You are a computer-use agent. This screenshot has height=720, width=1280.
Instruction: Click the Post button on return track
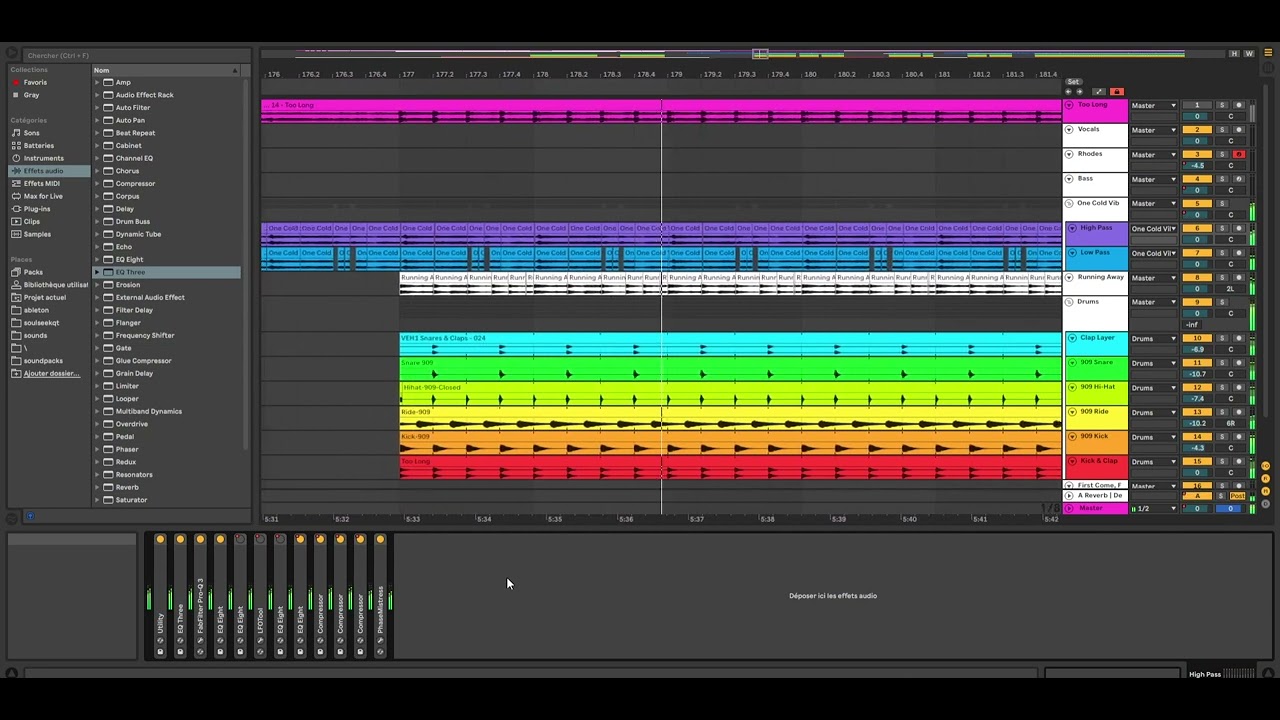click(x=1237, y=496)
